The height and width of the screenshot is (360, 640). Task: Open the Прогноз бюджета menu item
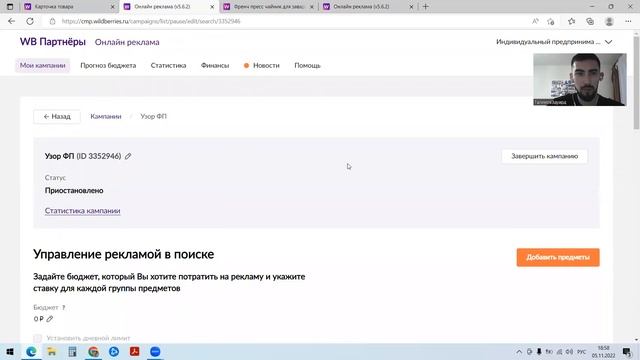pyautogui.click(x=108, y=65)
